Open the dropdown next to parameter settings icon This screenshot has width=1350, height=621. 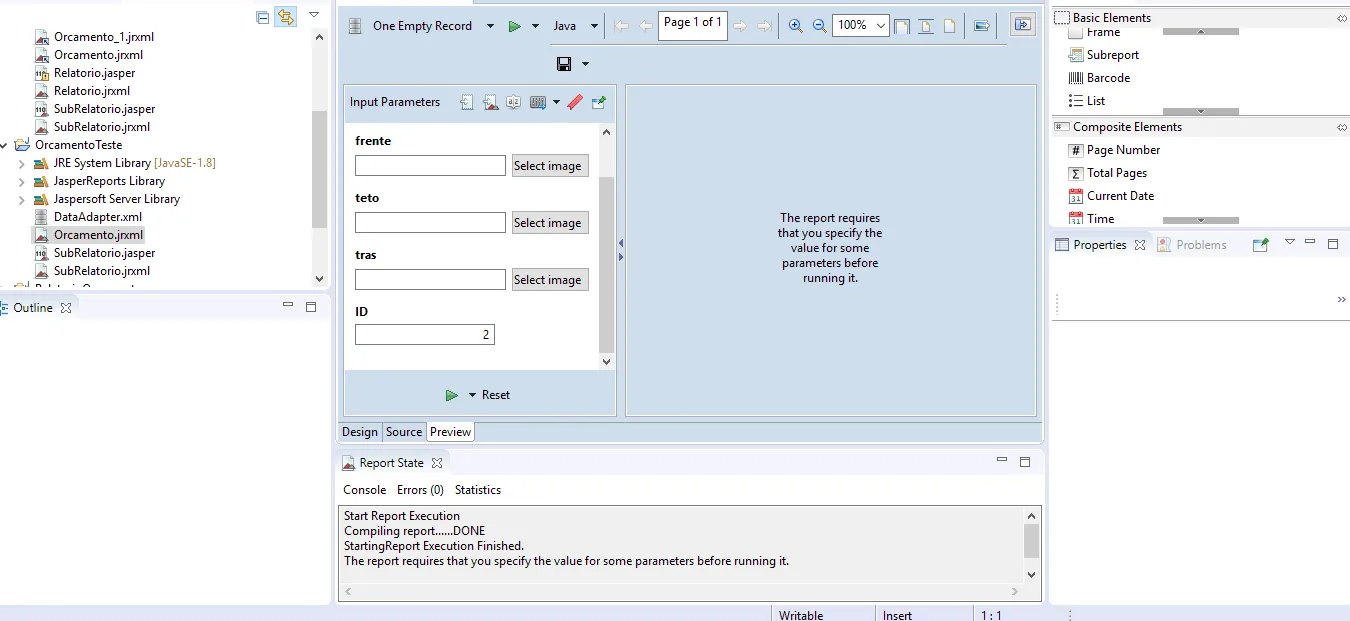[556, 102]
